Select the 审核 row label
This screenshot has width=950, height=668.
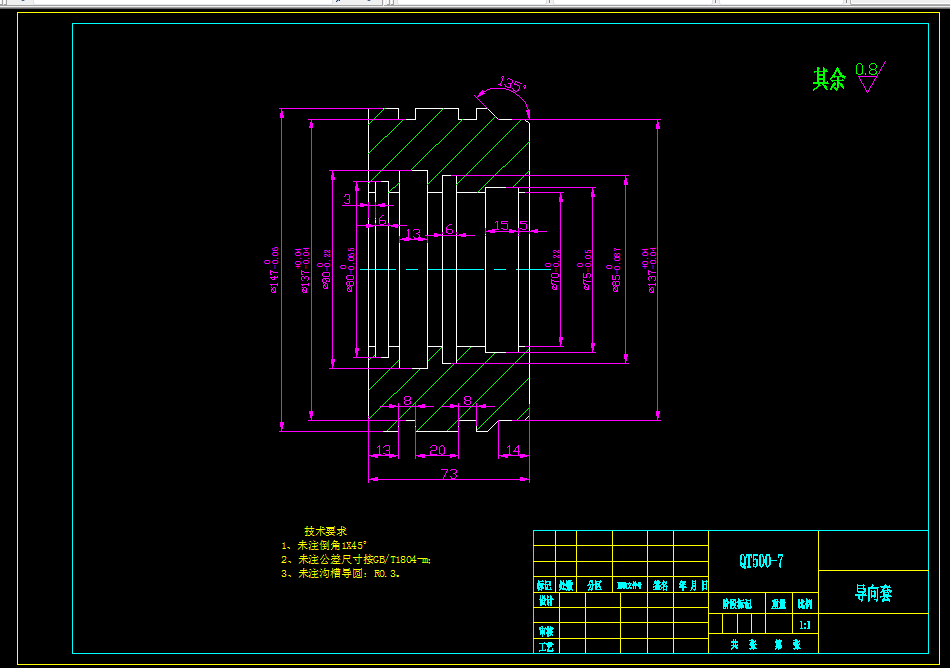point(546,631)
